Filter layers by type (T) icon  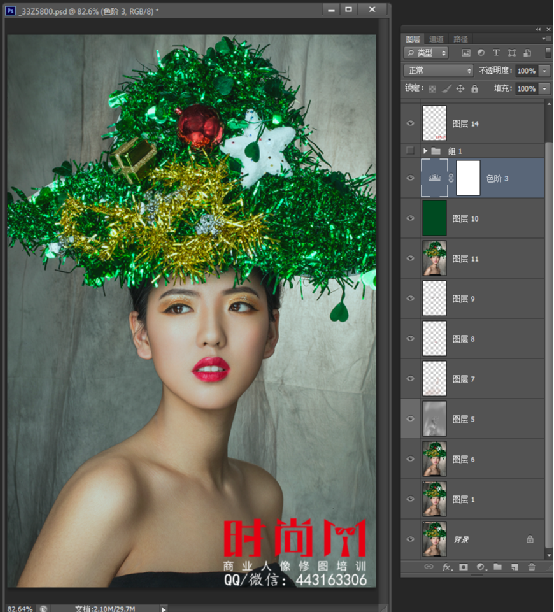(x=496, y=53)
